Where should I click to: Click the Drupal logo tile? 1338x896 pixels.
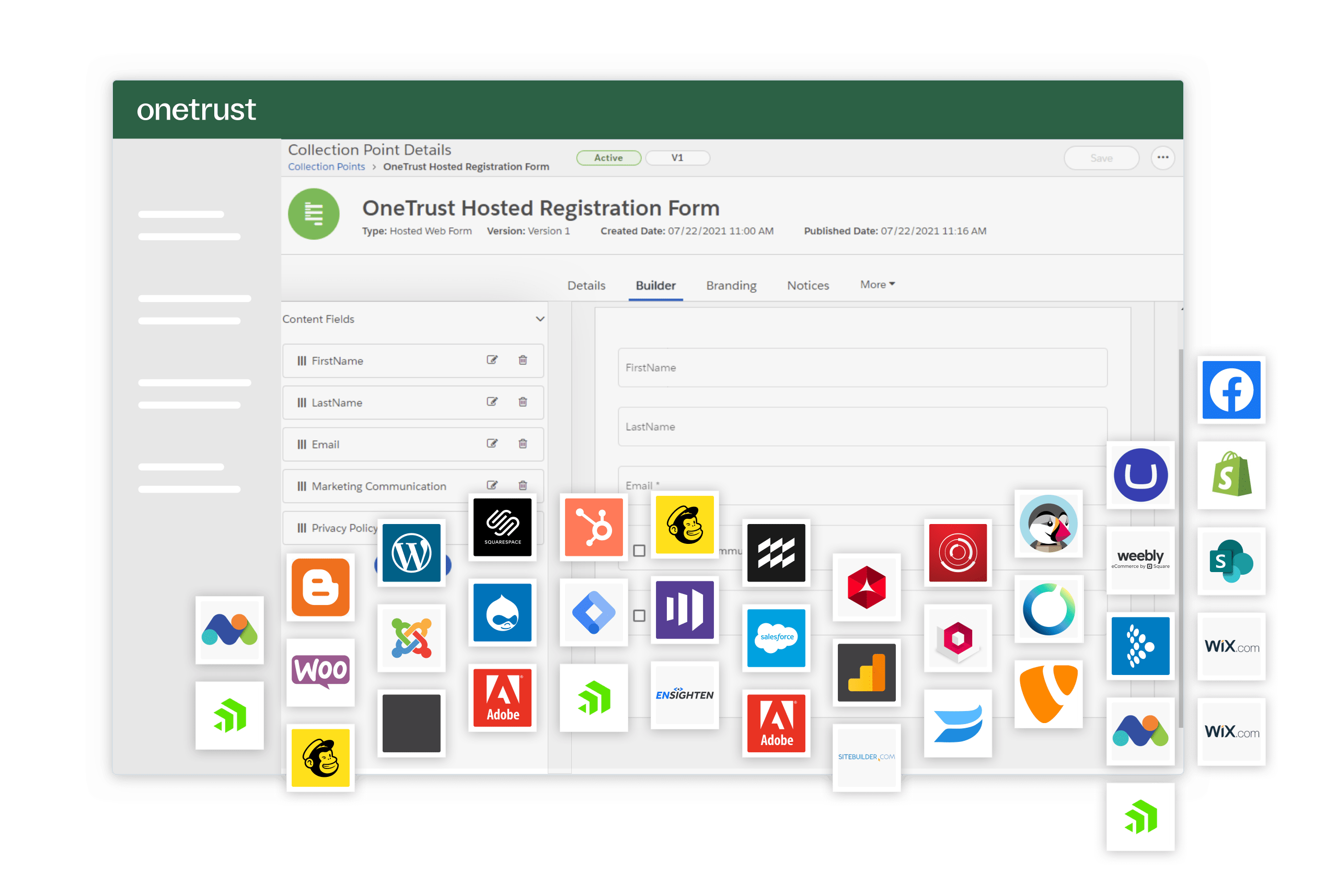click(502, 612)
